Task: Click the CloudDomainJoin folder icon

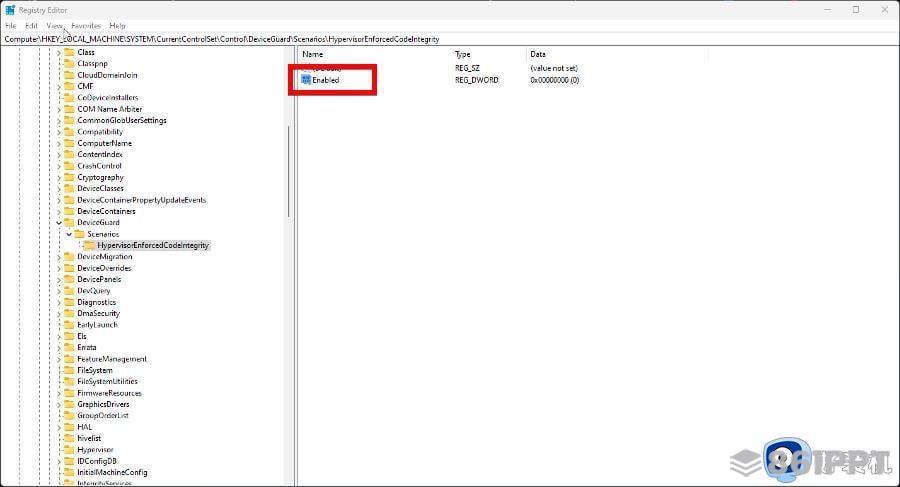Action: (x=69, y=75)
